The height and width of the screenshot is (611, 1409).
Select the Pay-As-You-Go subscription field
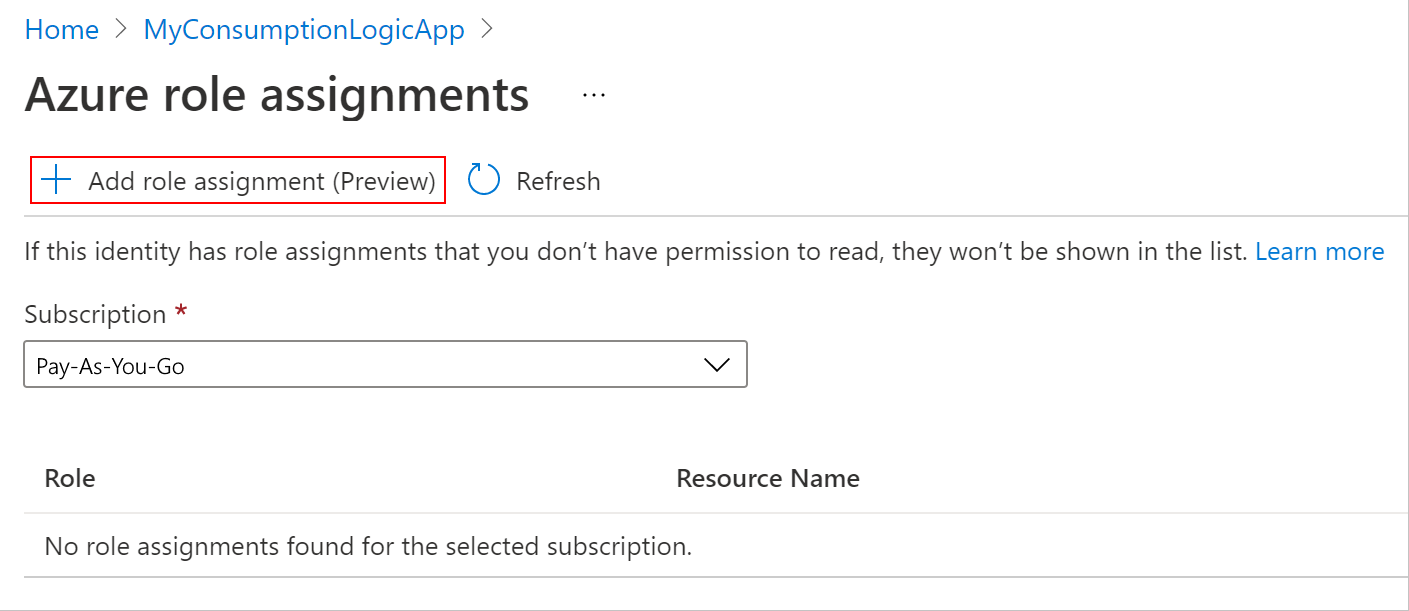click(300, 364)
